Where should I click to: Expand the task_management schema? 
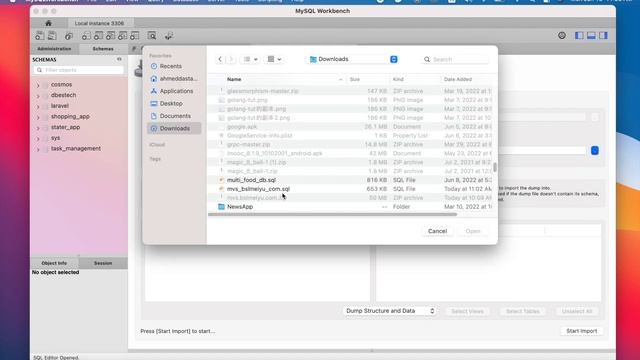point(38,149)
